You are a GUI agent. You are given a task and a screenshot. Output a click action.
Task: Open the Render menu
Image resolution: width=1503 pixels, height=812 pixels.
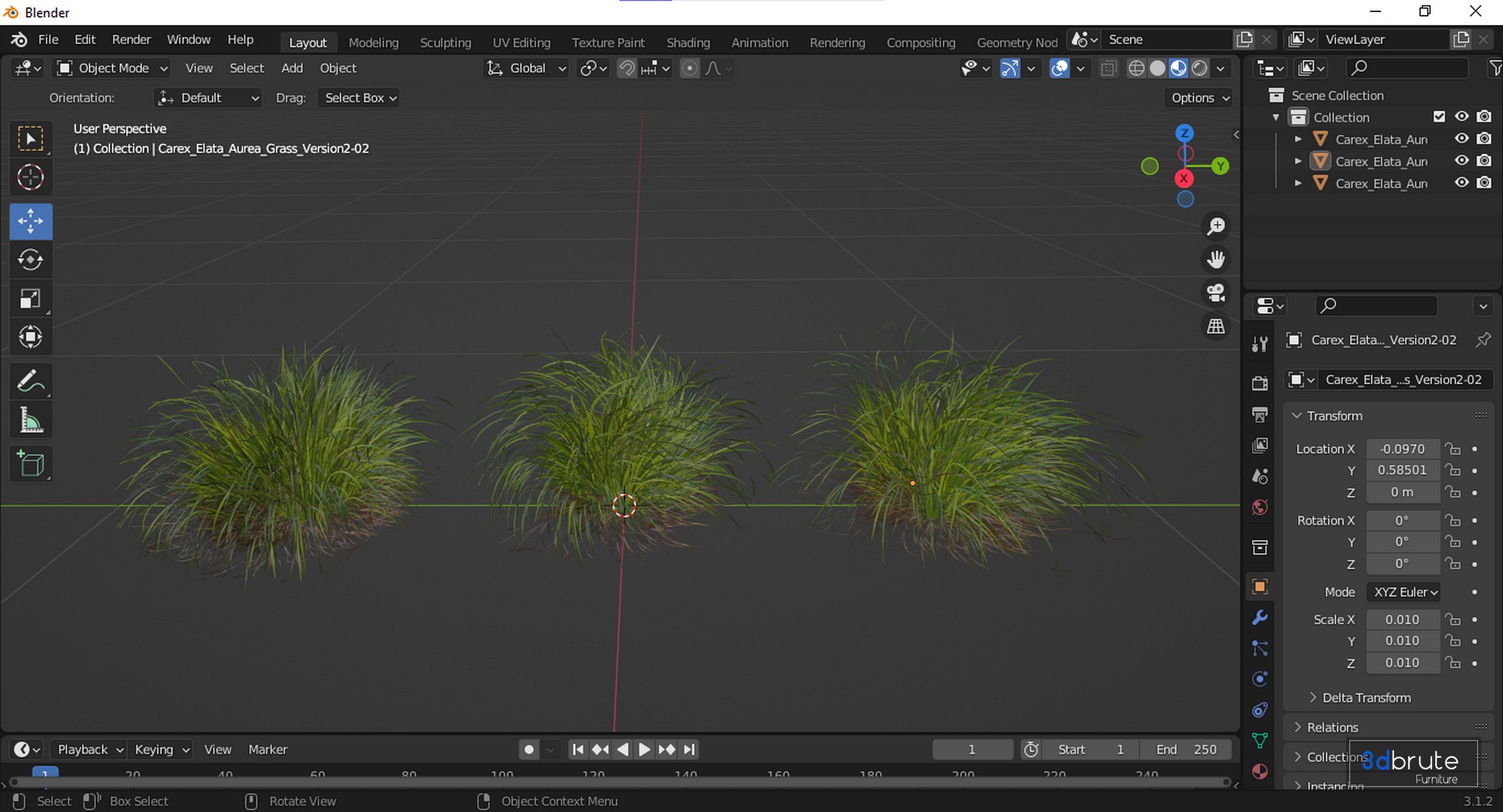click(x=131, y=40)
